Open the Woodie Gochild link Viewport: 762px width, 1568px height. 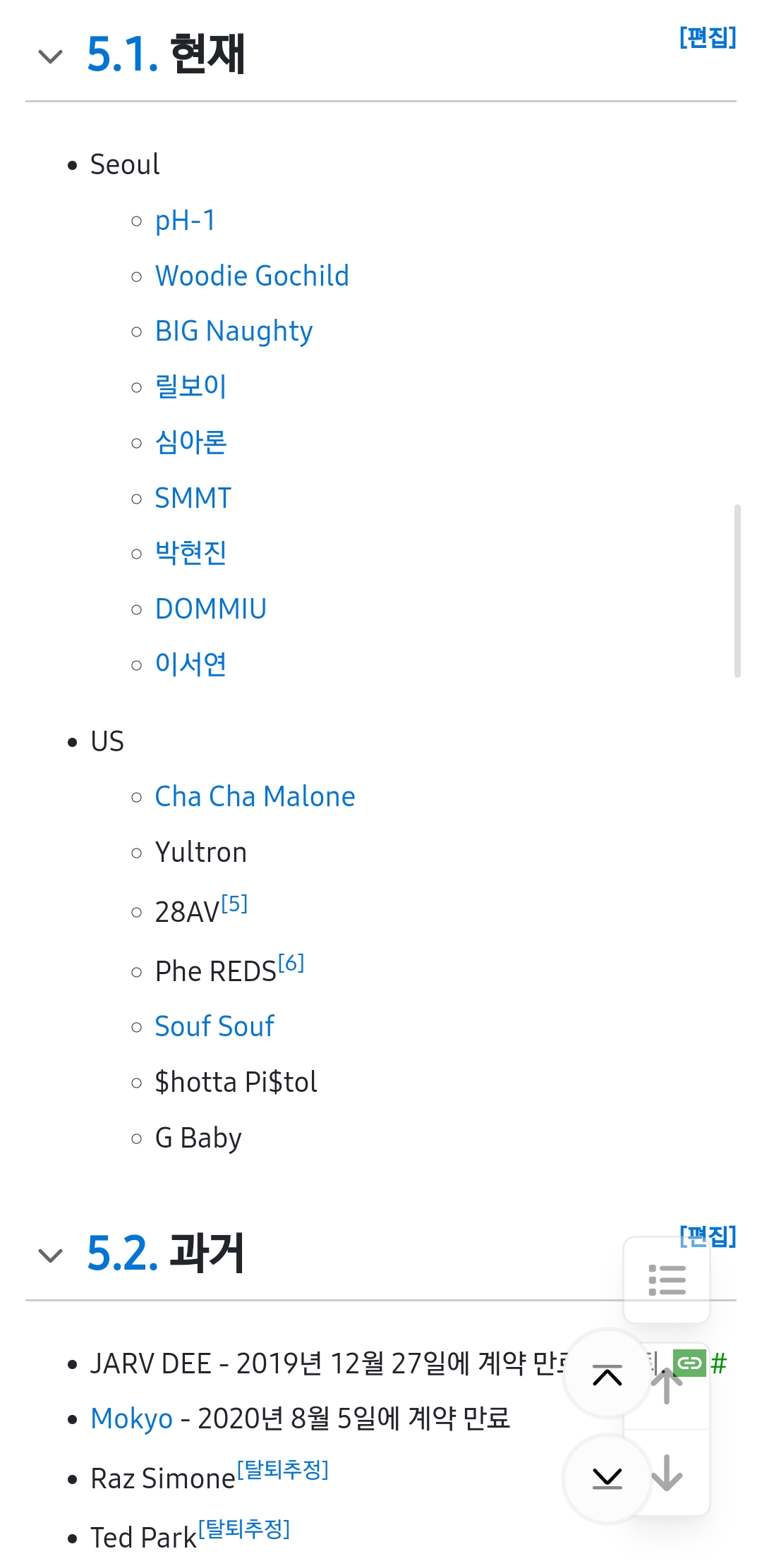pos(252,276)
